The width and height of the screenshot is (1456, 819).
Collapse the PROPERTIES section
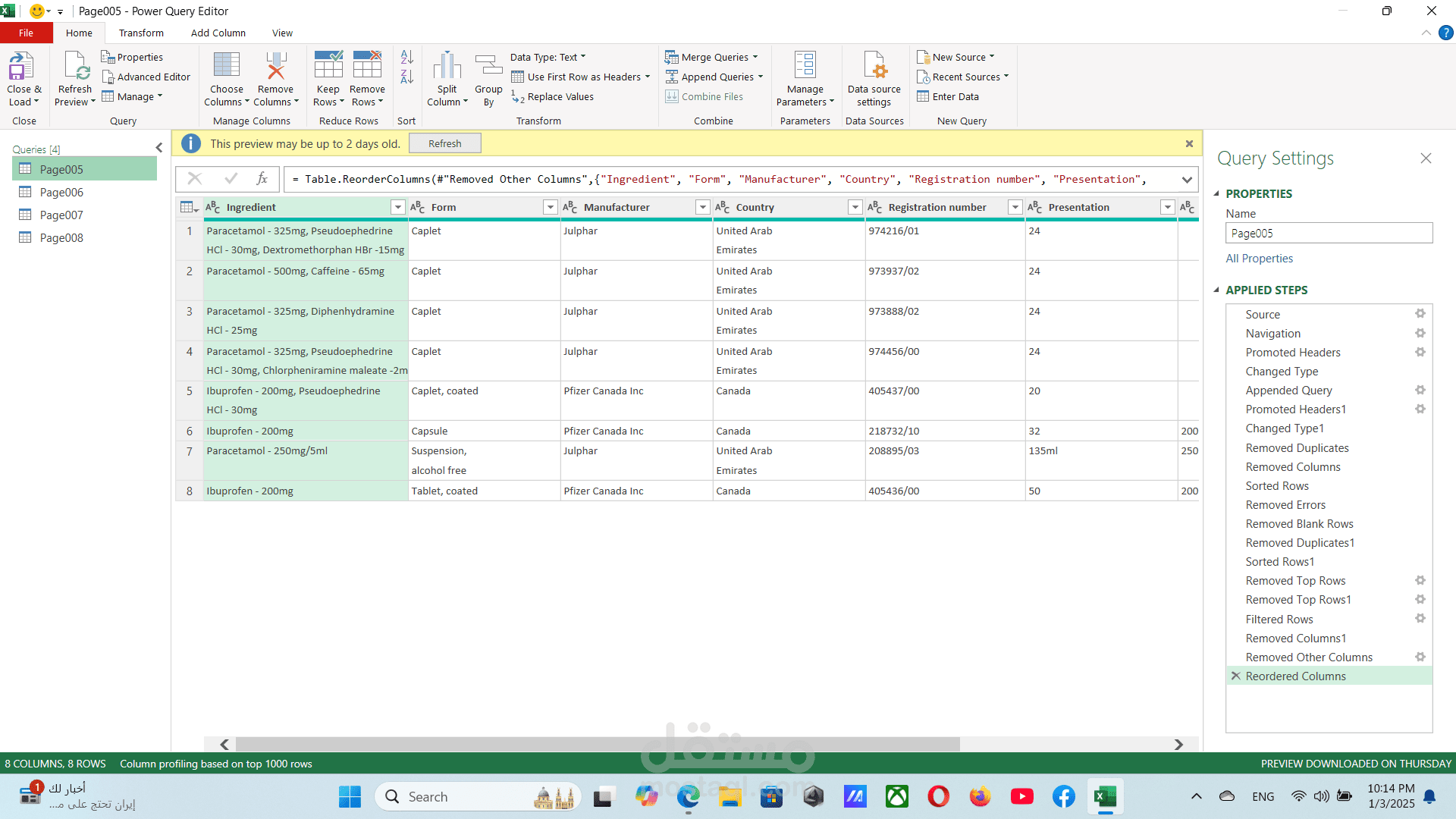coord(1216,193)
